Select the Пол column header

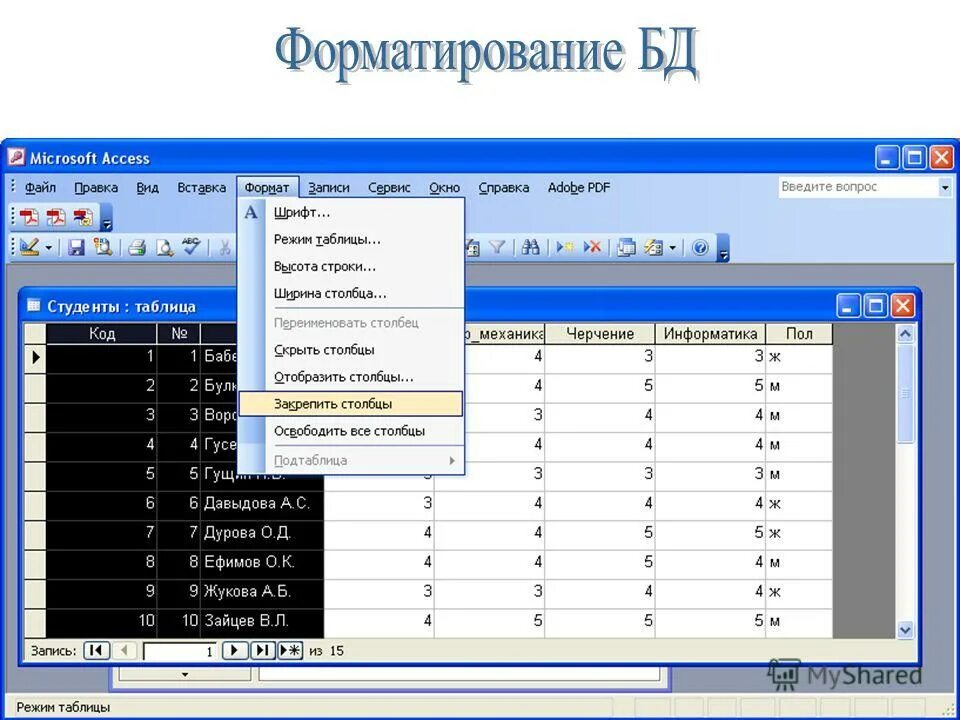click(799, 334)
